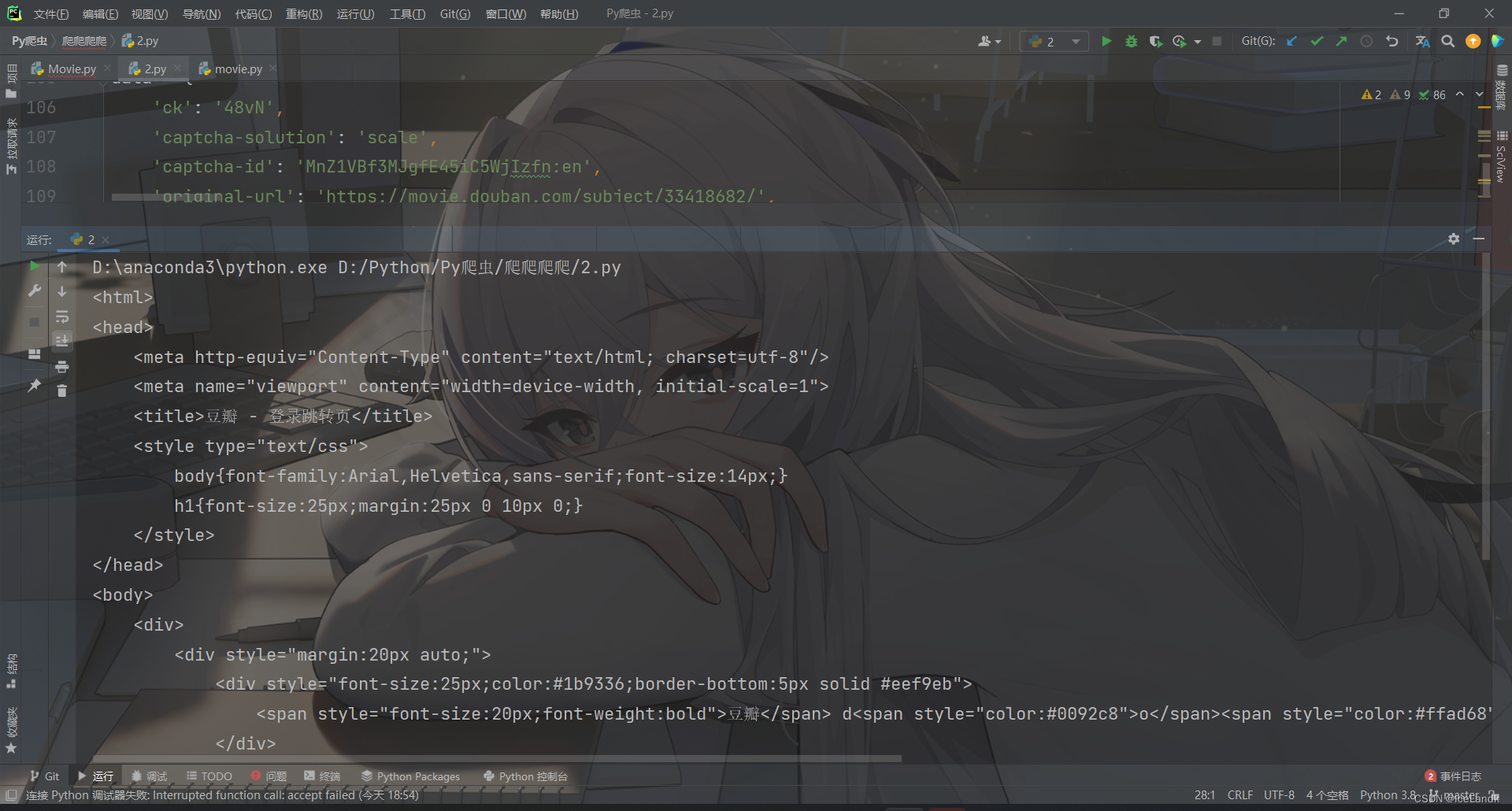
Task: Switch to the Movie.py editor tab
Action: coord(72,69)
